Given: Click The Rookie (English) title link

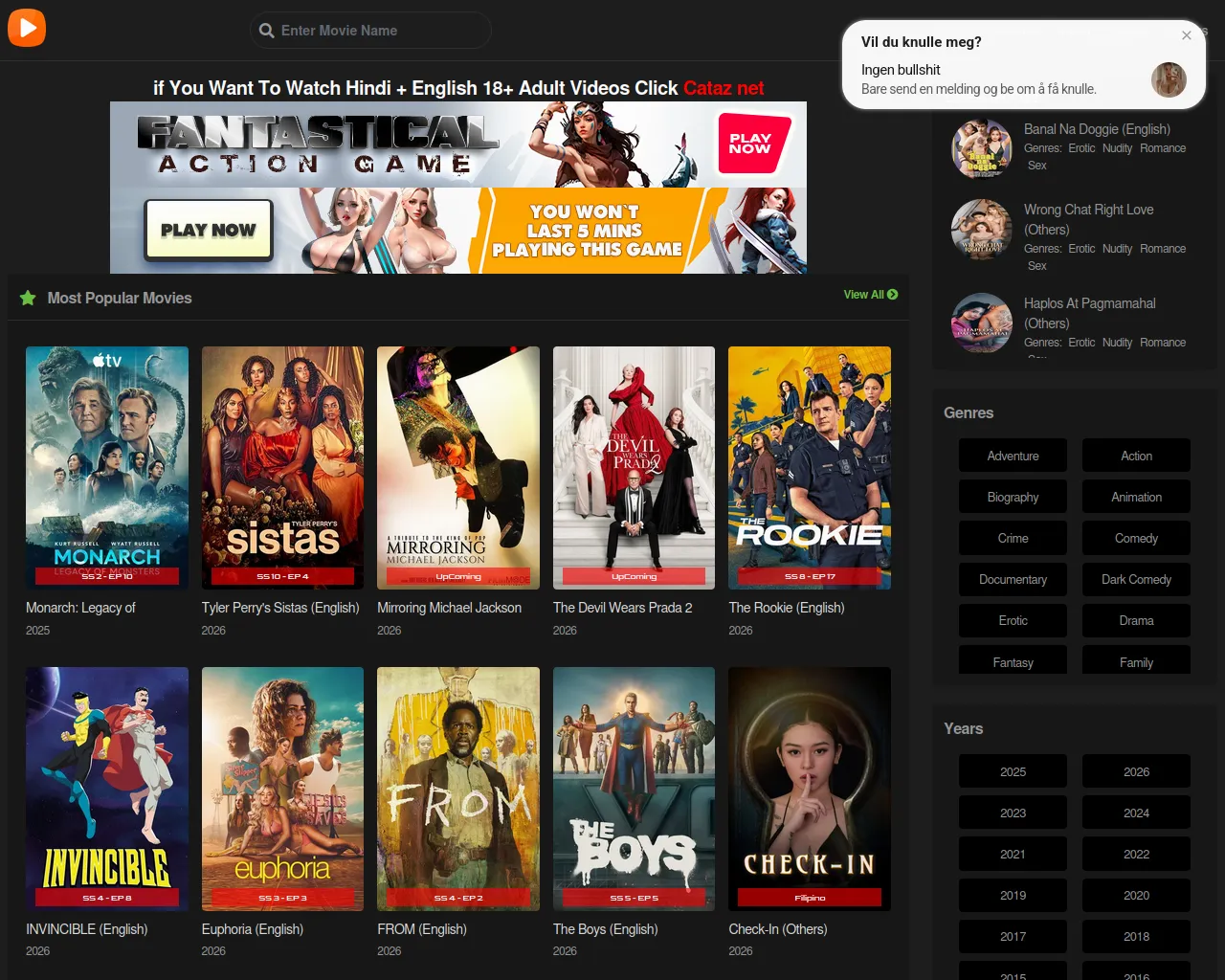Looking at the screenshot, I should pyautogui.click(x=787, y=608).
